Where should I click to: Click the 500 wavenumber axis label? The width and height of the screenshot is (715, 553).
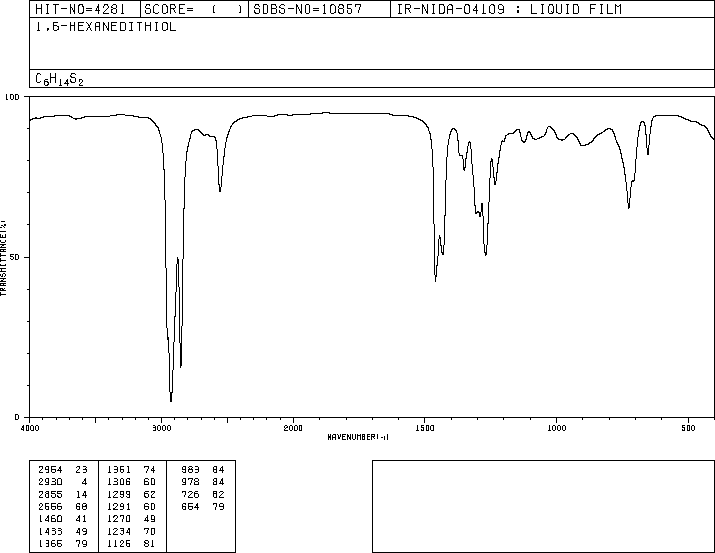[688, 428]
